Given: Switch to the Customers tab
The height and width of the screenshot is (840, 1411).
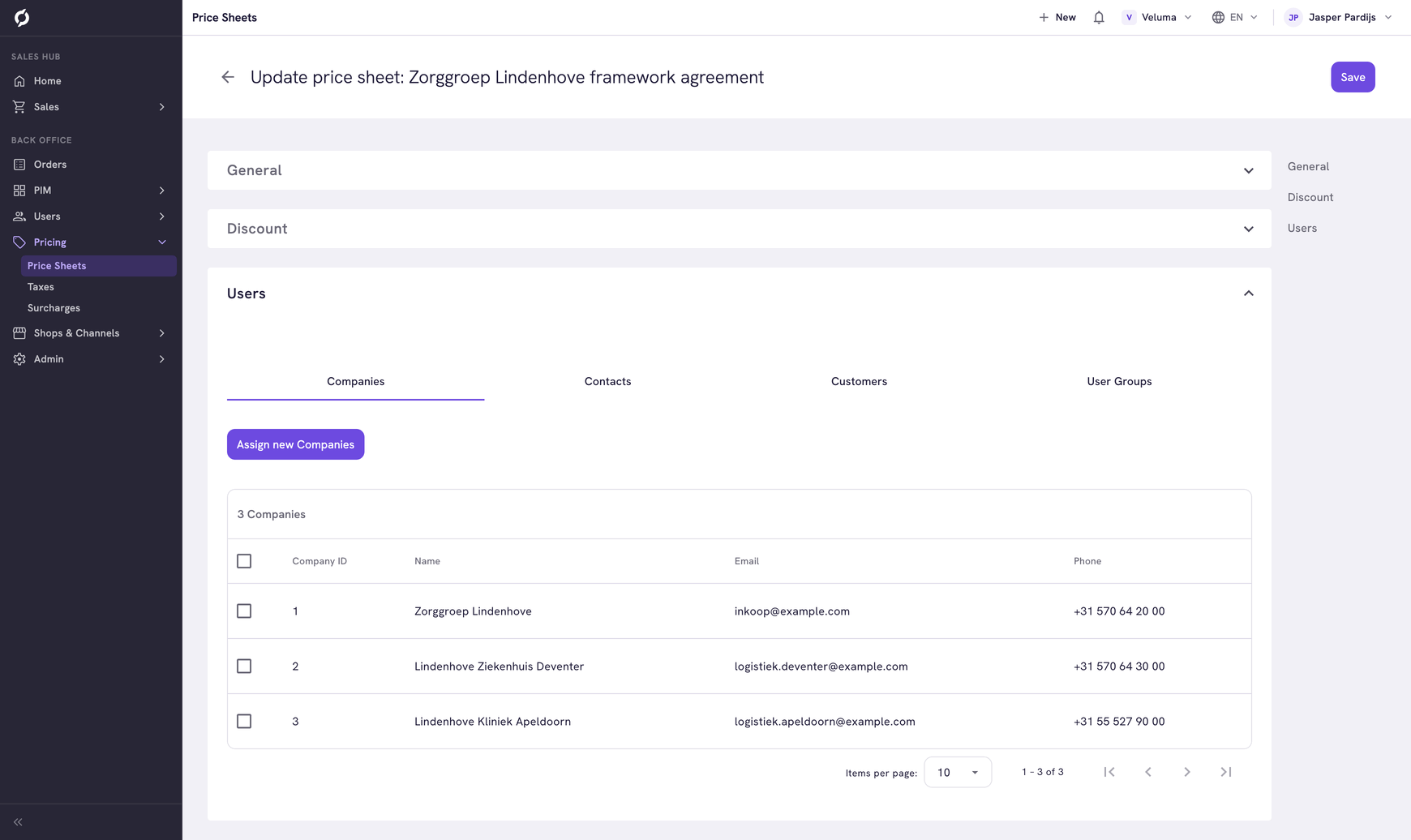Looking at the screenshot, I should (859, 381).
